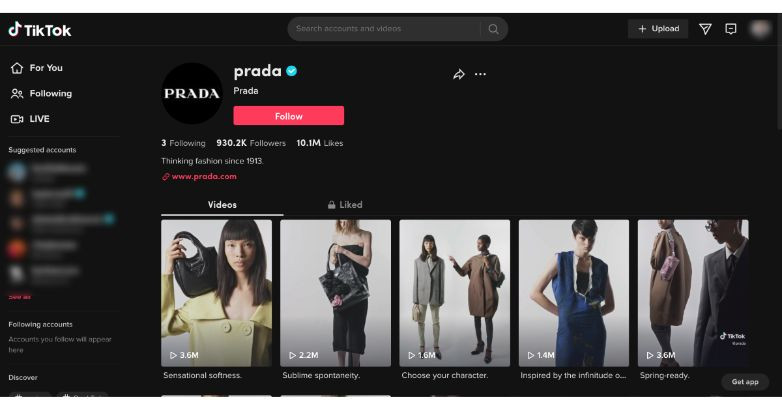This screenshot has width=782, height=410.
Task: Open the three-dot more options menu
Action: [x=480, y=74]
